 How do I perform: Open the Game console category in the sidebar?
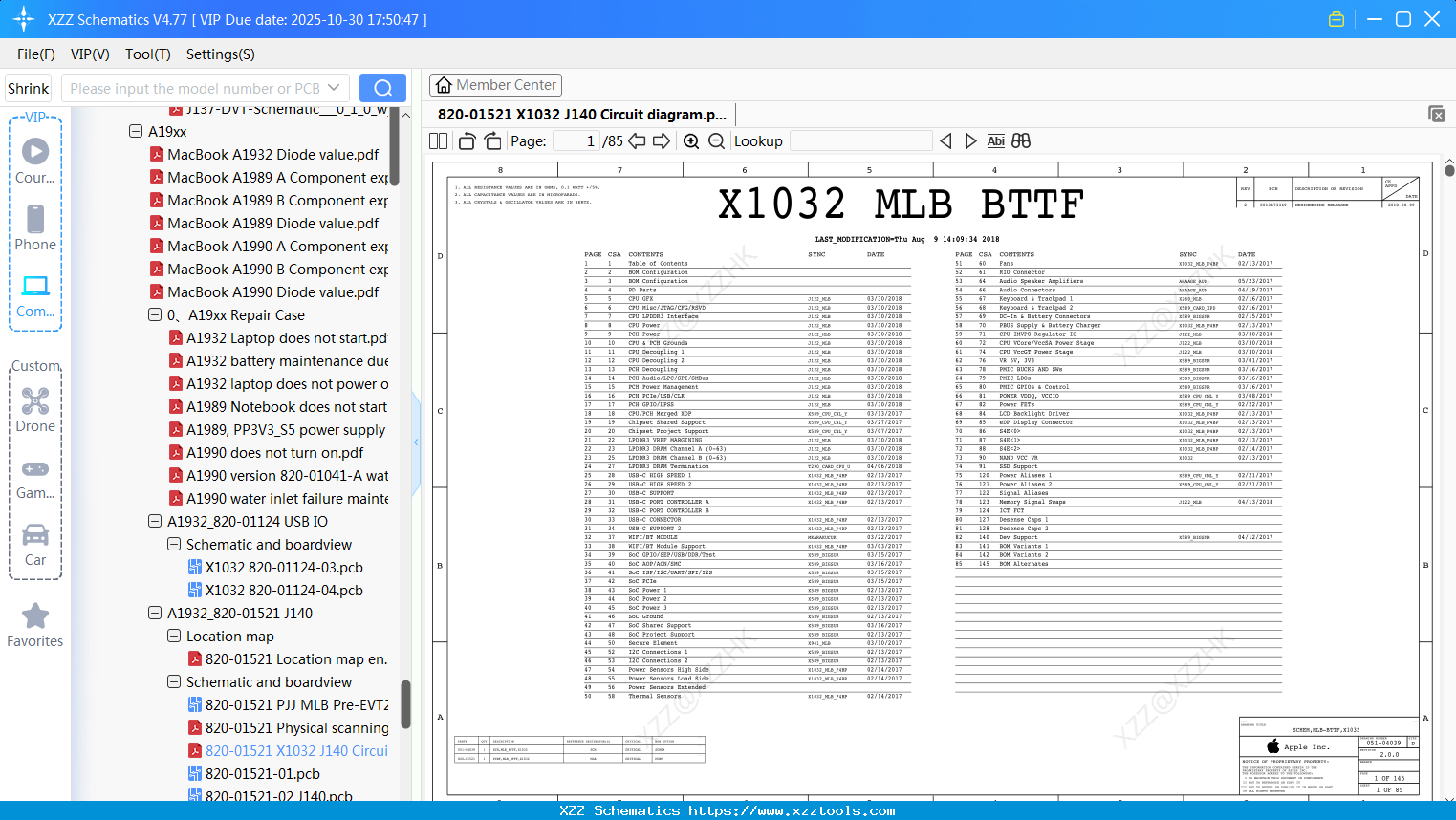pos(35,478)
